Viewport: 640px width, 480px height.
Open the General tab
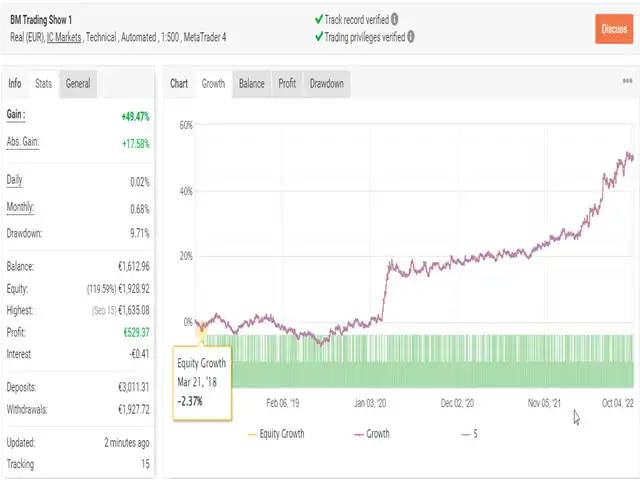[78, 84]
